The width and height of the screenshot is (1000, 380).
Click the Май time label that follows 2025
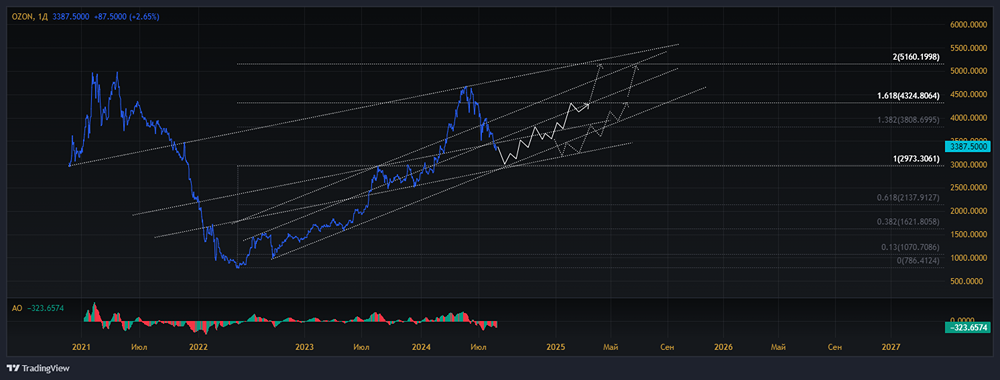[611, 347]
